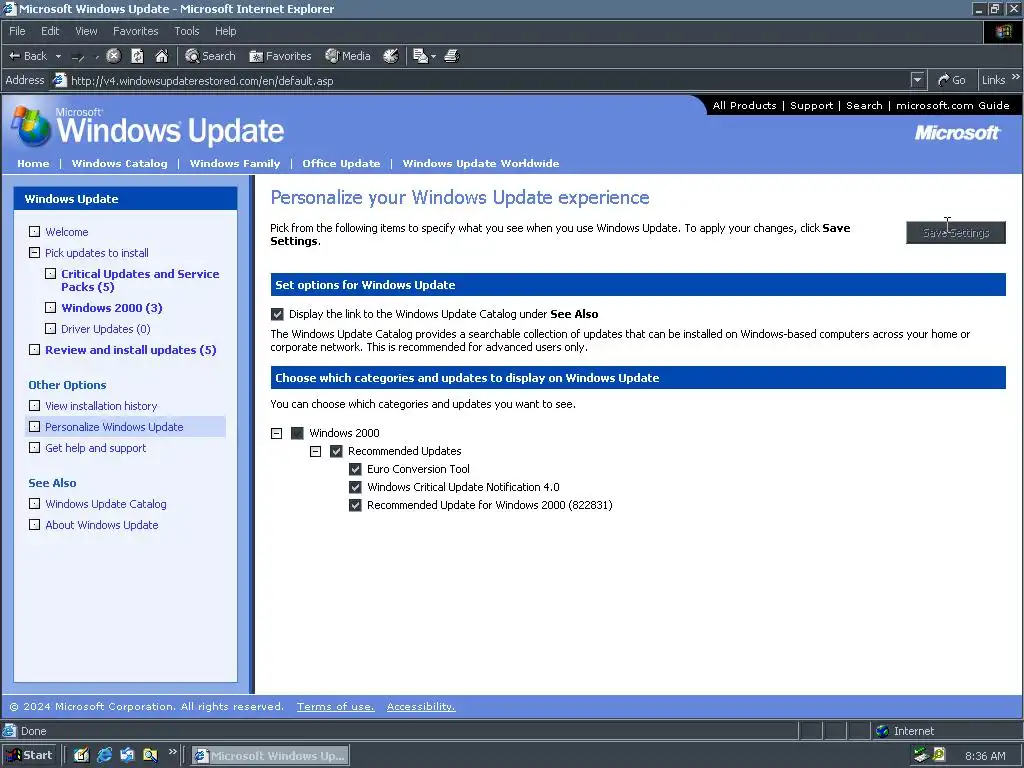The width and height of the screenshot is (1024, 768).
Task: Toggle the Windows 2000 category checkbox
Action: point(297,433)
